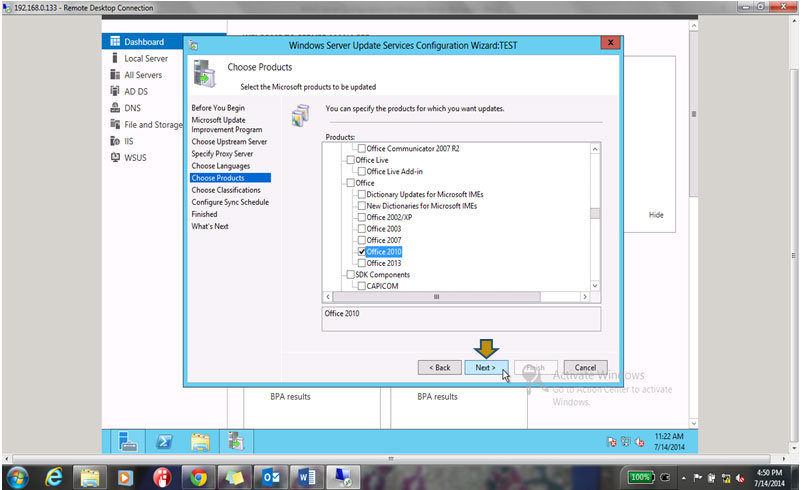Viewport: 805px width, 490px height.
Task: Click host Action Center flag icon
Action: pyautogui.click(x=697, y=478)
